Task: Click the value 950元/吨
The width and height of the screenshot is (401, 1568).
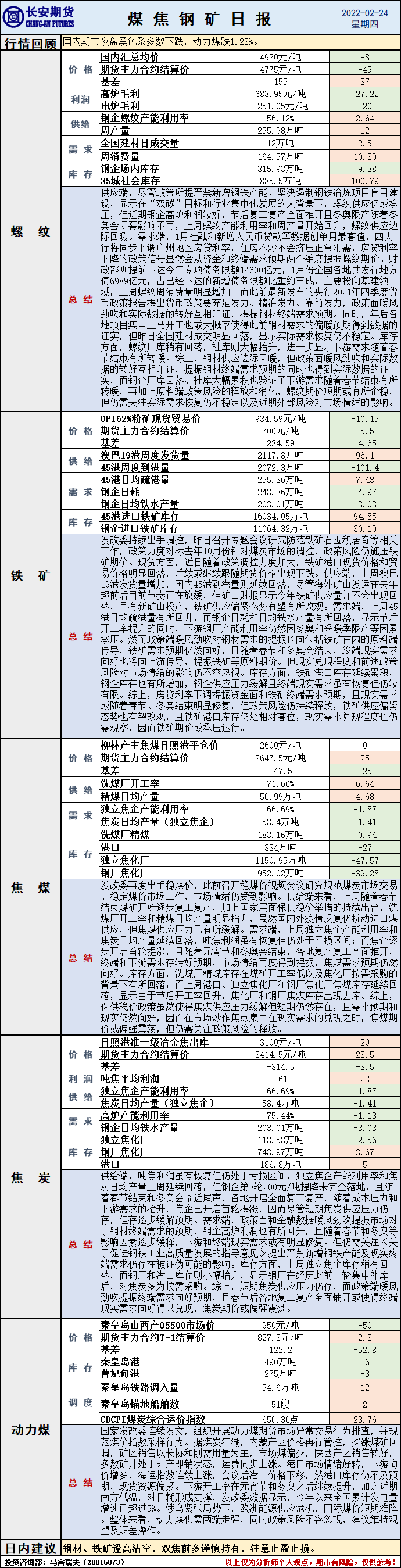Action: point(280,1325)
